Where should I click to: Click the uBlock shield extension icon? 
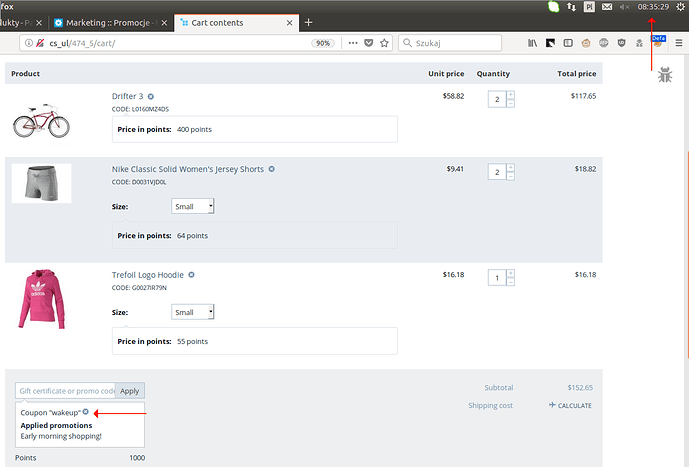[621, 43]
